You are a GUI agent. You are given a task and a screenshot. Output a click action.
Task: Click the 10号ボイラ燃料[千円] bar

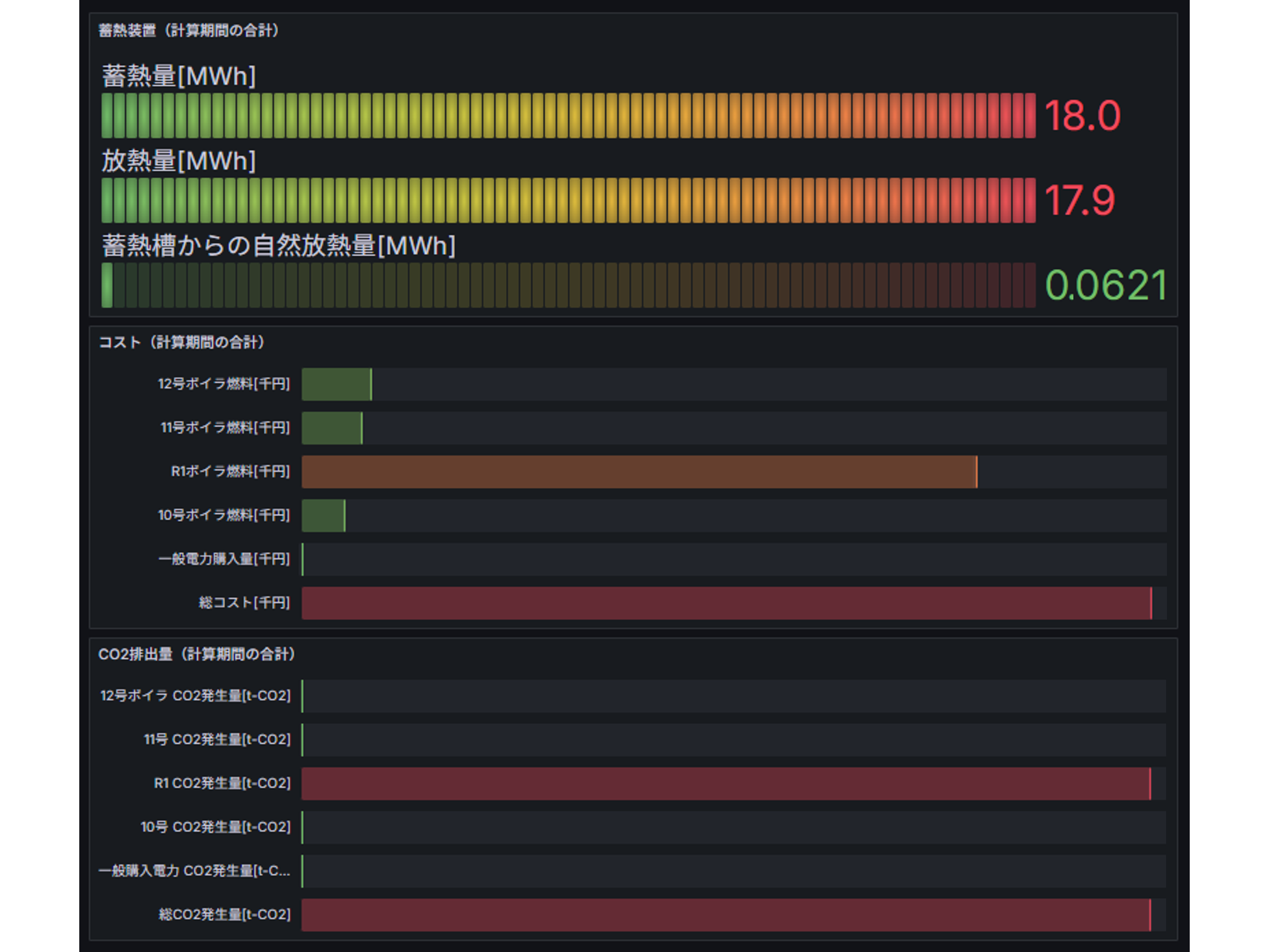(324, 515)
